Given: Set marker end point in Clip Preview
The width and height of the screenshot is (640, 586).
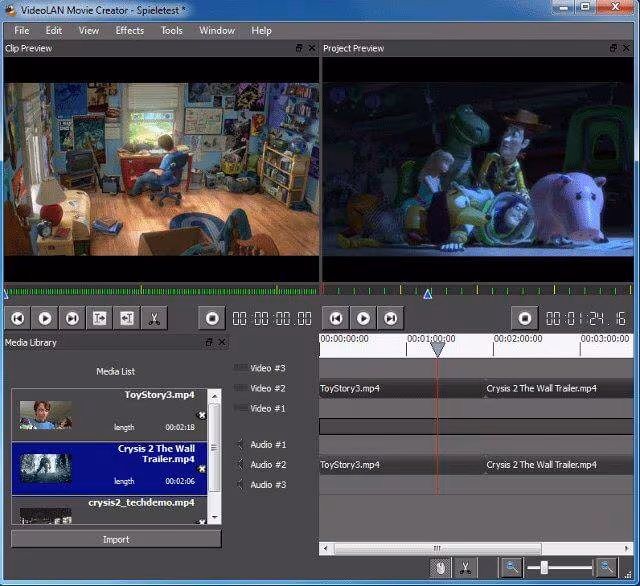Looking at the screenshot, I should click(127, 318).
